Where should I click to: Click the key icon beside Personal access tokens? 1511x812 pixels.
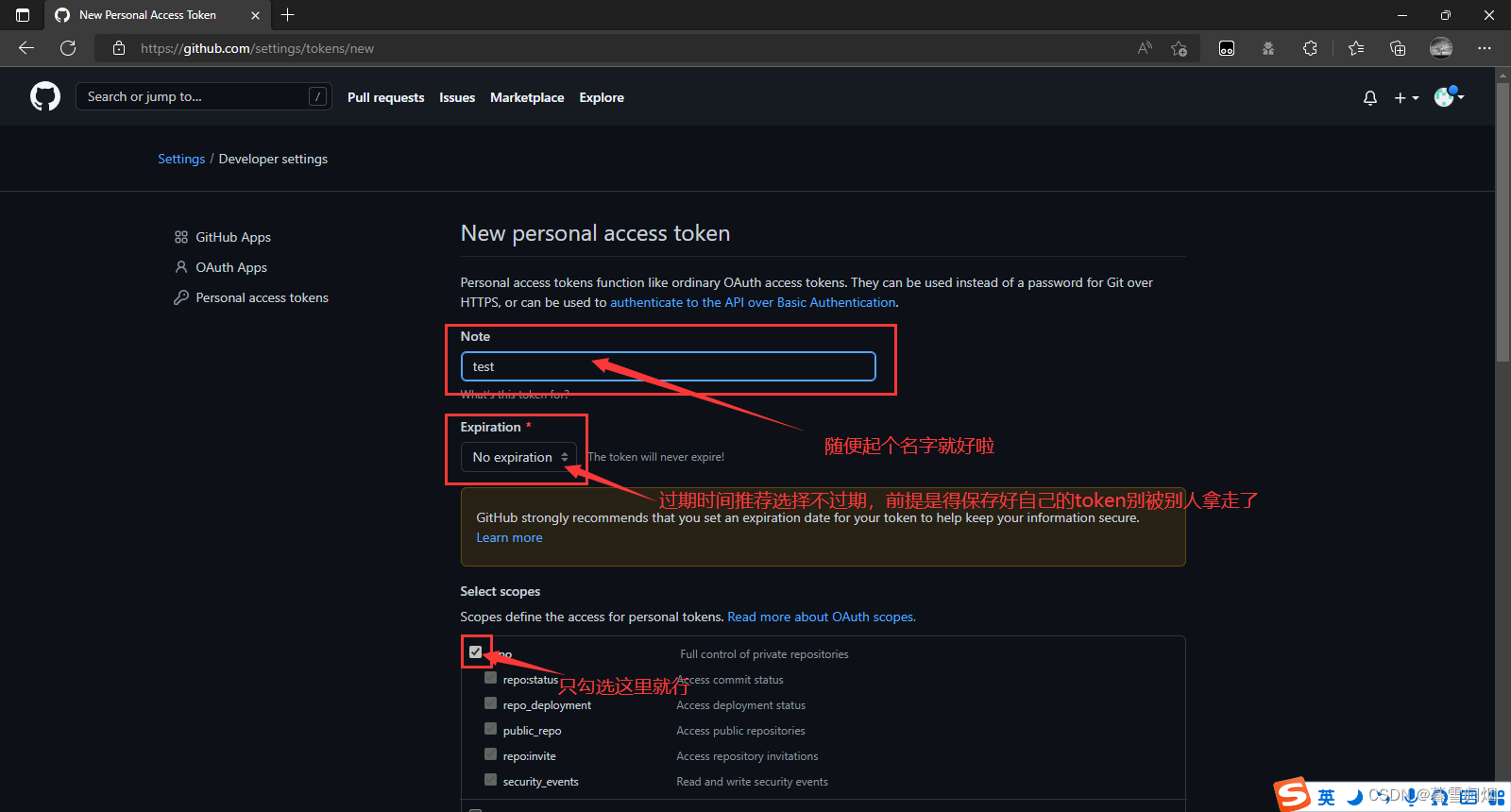pos(181,297)
